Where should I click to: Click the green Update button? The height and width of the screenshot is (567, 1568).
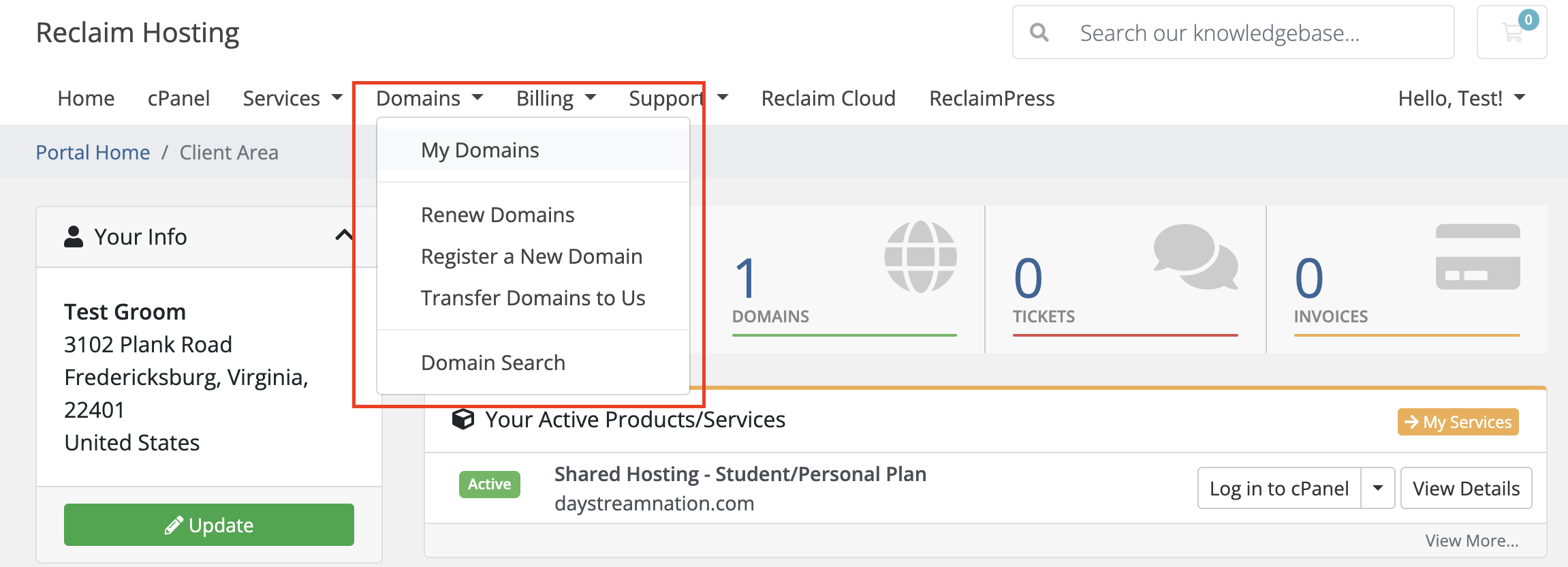click(209, 525)
